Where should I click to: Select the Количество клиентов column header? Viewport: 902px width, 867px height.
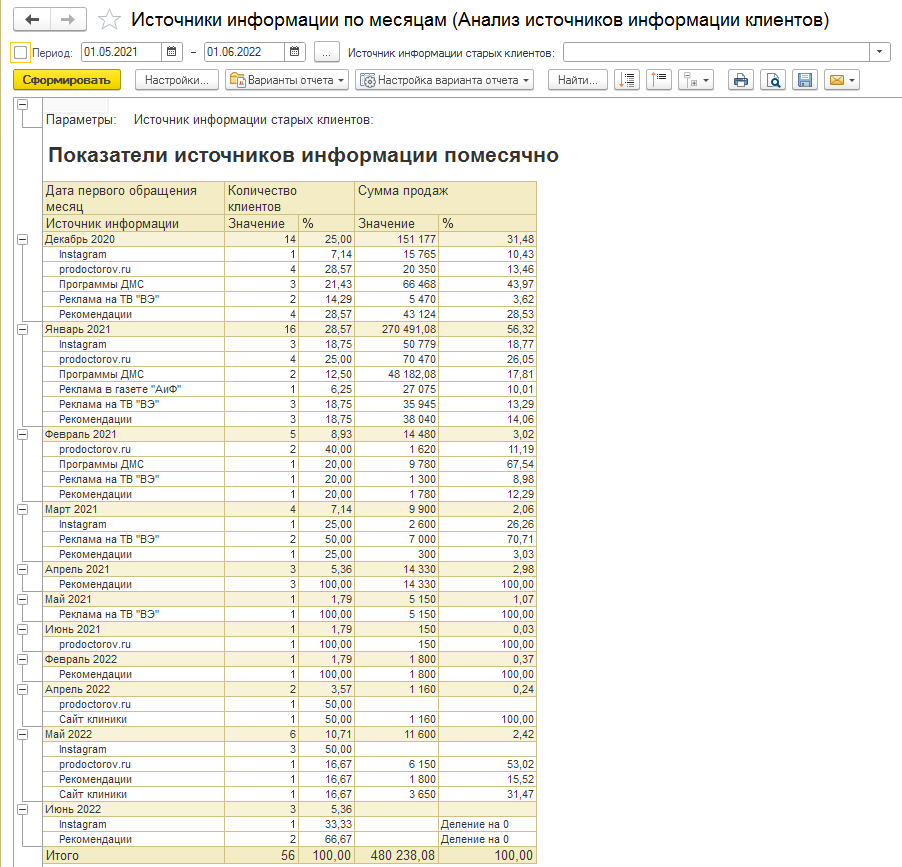289,198
